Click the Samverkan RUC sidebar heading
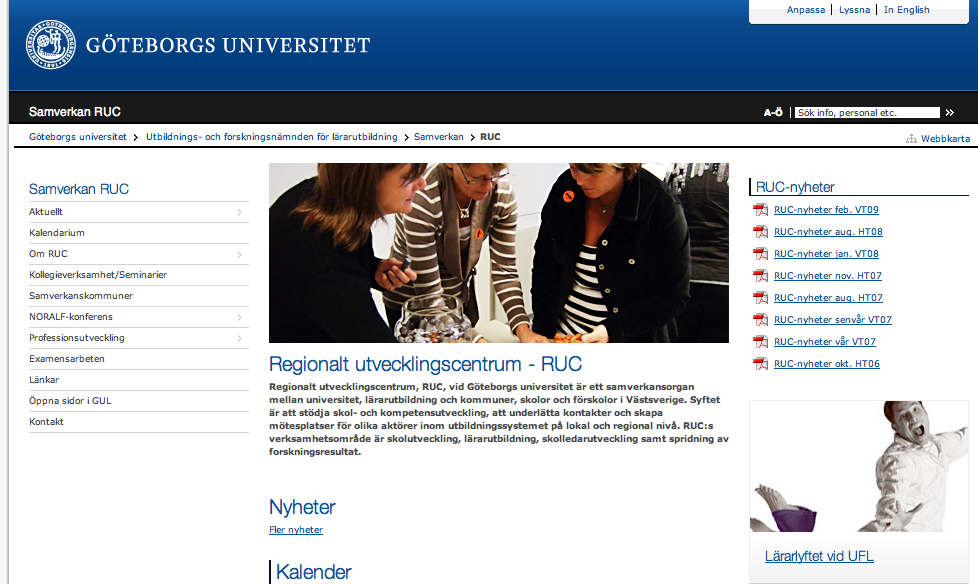The height and width of the screenshot is (584, 978). (x=79, y=189)
